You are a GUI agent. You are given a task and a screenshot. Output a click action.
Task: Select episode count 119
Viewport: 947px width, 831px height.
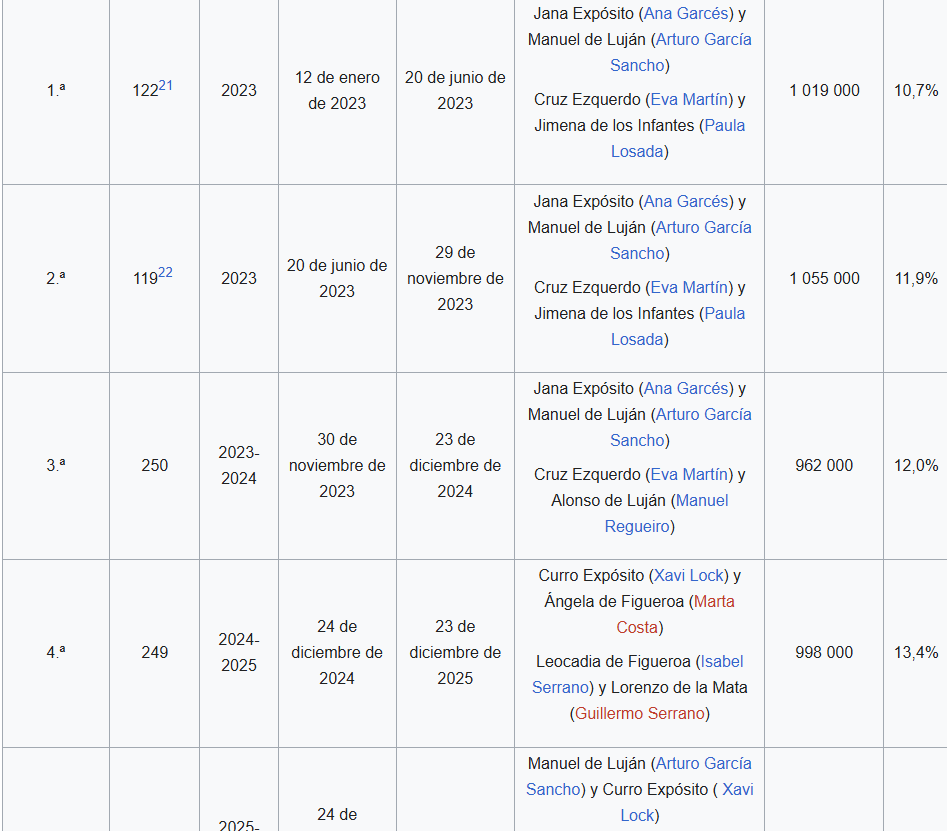pyautogui.click(x=145, y=279)
